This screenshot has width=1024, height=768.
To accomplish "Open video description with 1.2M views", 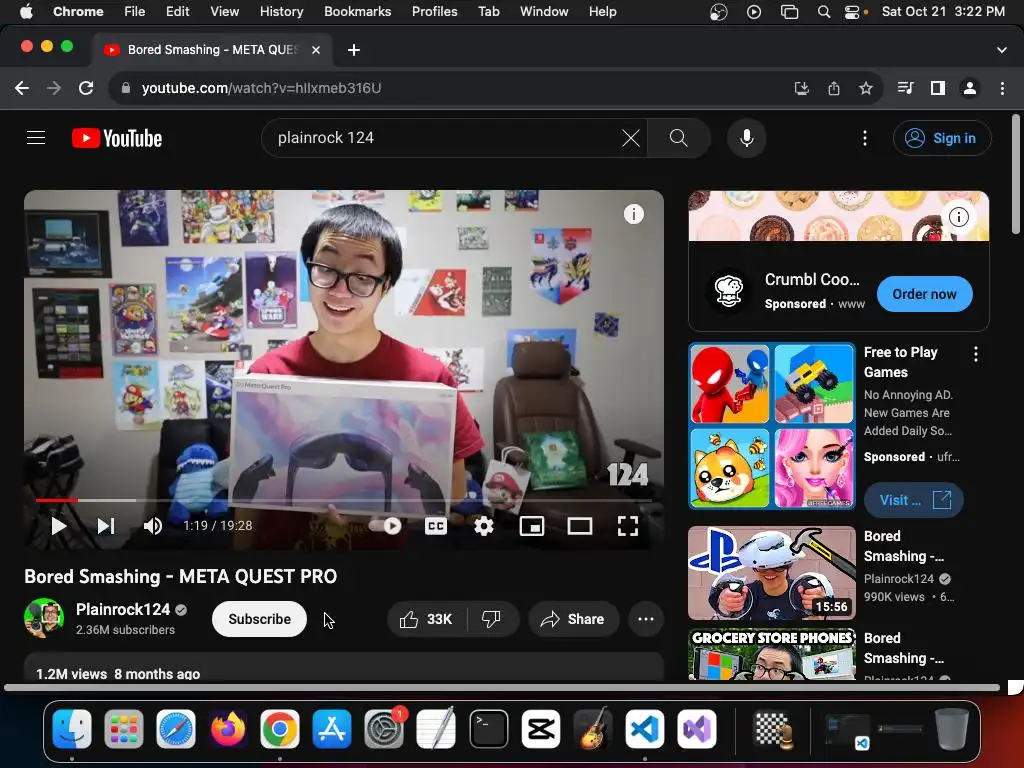I will 344,667.
